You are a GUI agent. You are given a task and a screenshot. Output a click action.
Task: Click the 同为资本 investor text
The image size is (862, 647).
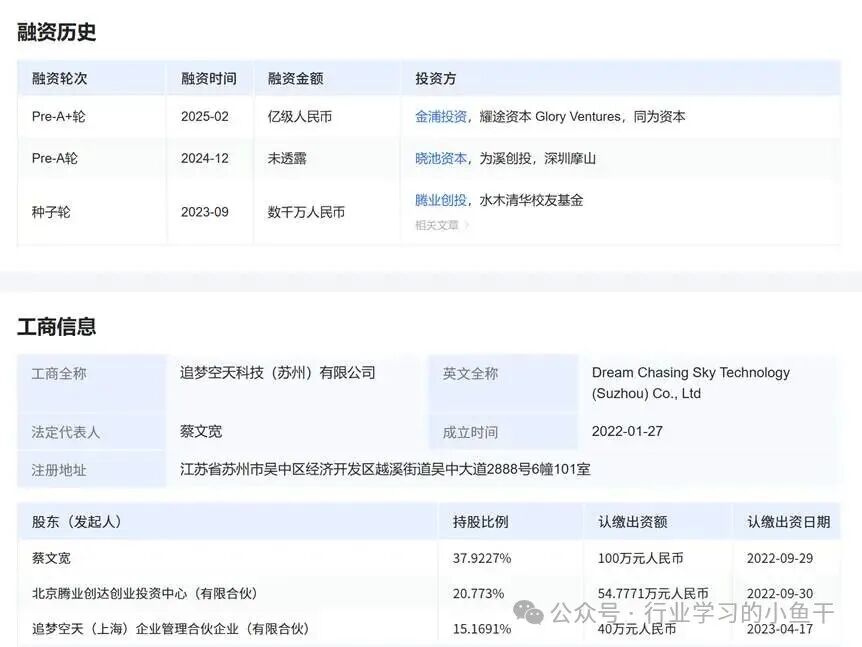(660, 117)
